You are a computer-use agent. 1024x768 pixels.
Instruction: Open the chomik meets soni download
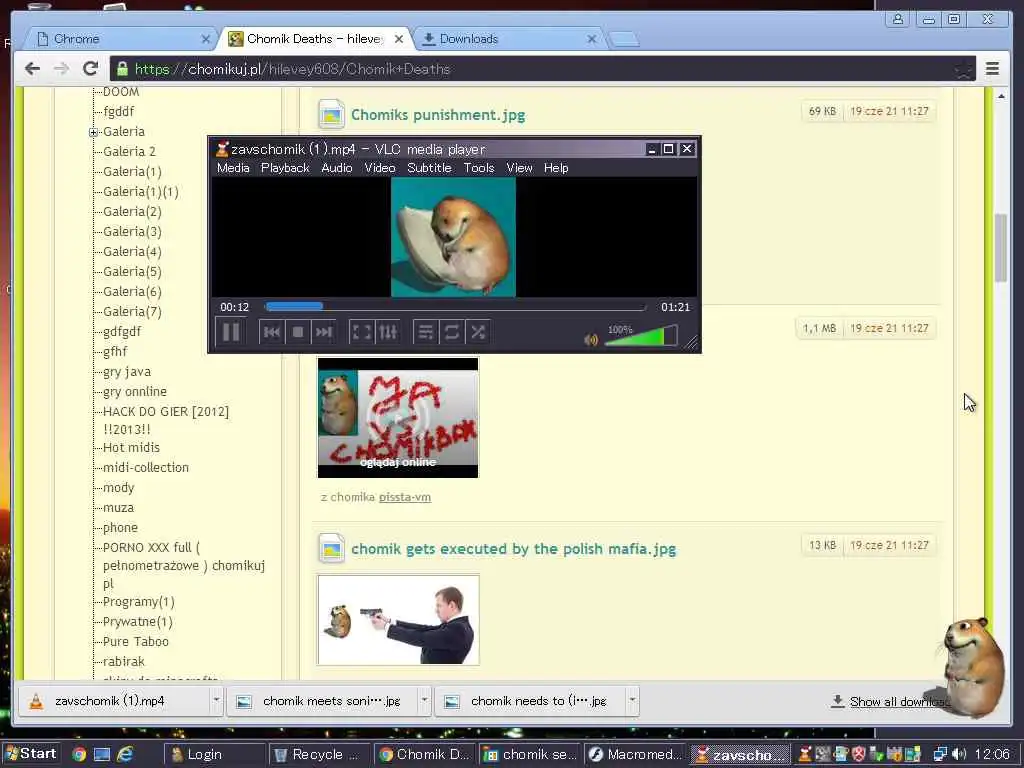point(323,701)
